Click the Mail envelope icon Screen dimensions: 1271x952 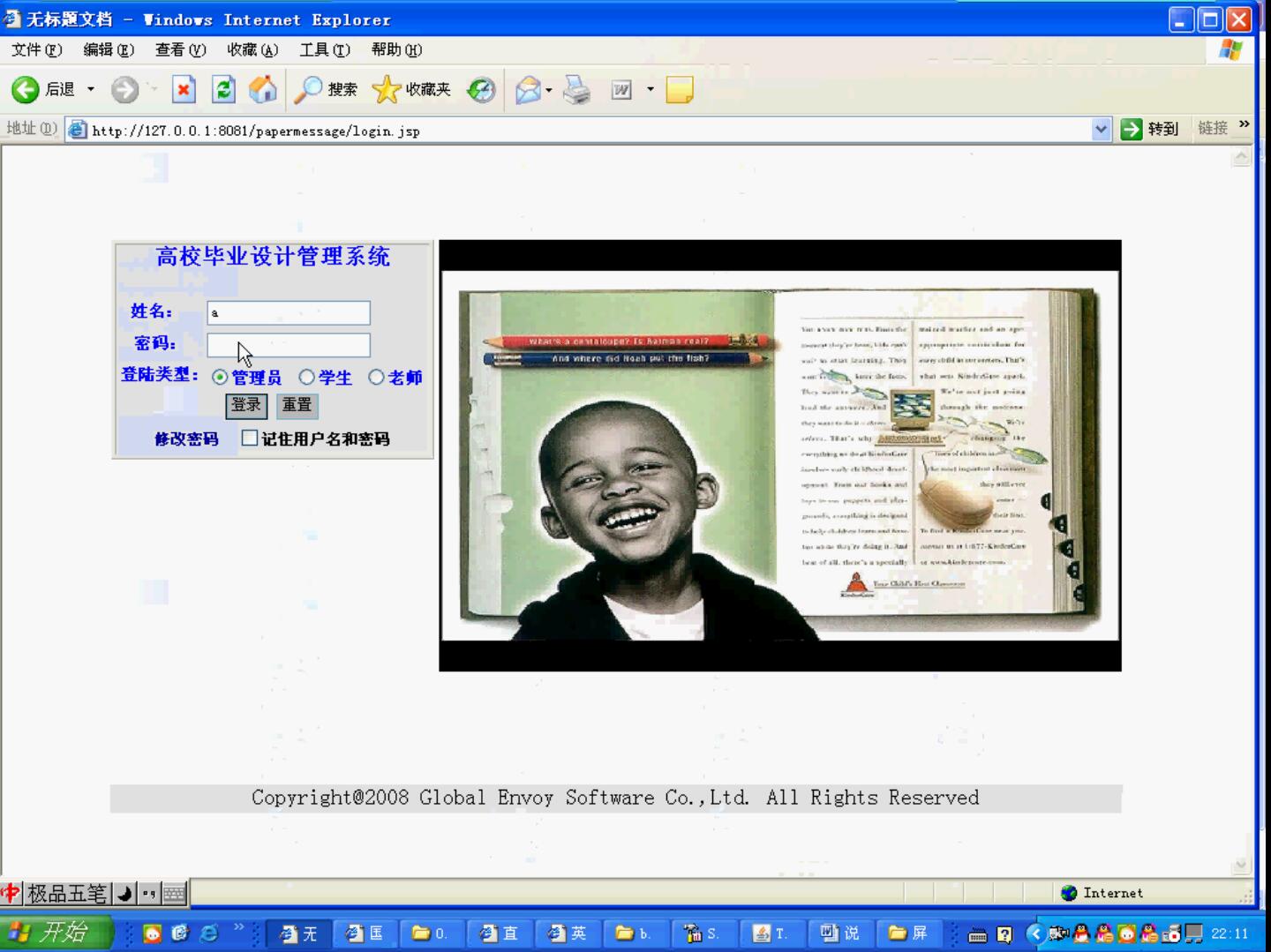click(528, 89)
